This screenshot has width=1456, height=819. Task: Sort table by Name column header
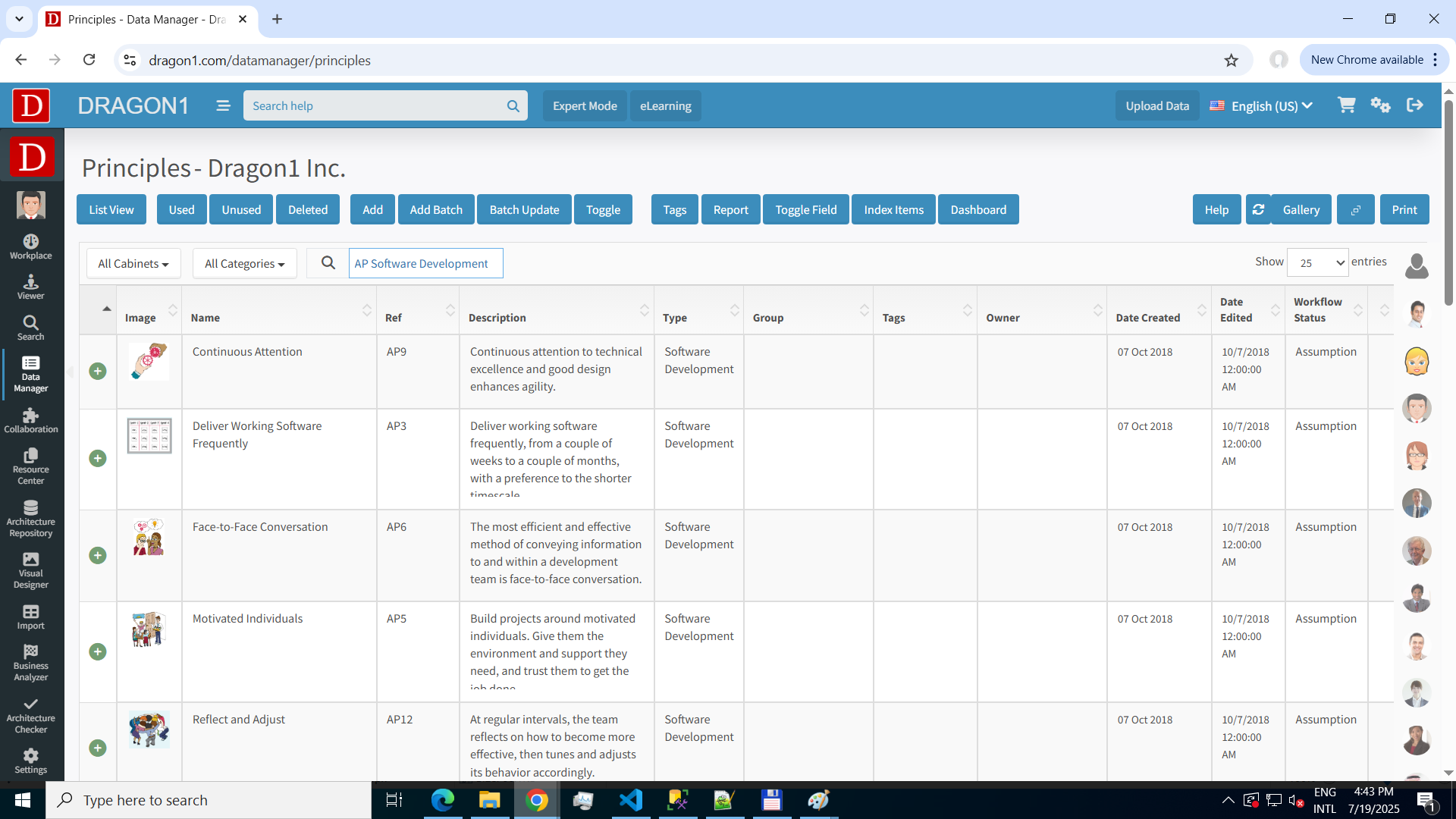click(x=280, y=310)
